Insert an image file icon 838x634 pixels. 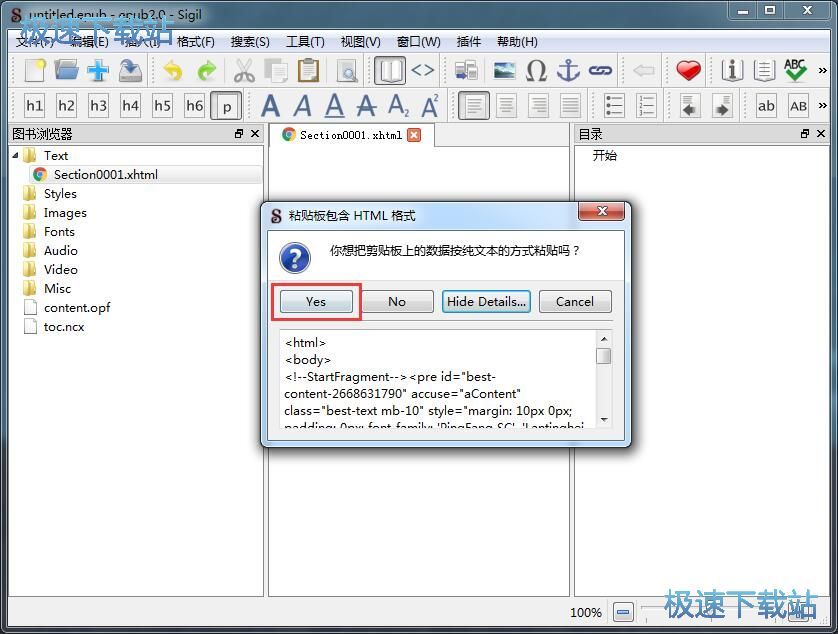[505, 71]
